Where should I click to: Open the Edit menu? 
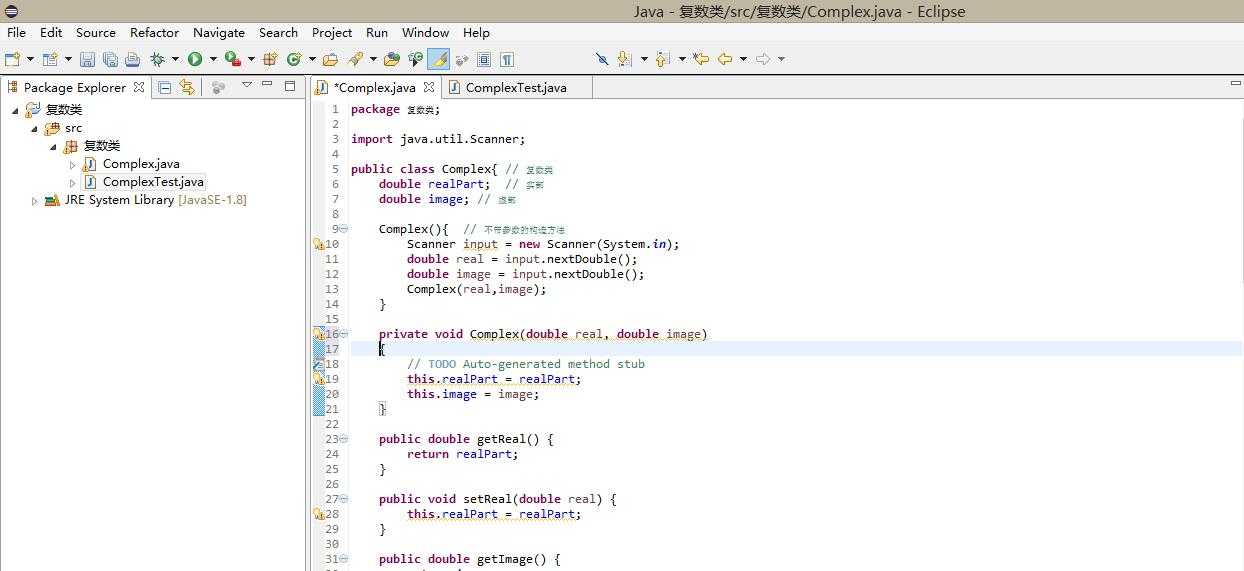pos(51,32)
